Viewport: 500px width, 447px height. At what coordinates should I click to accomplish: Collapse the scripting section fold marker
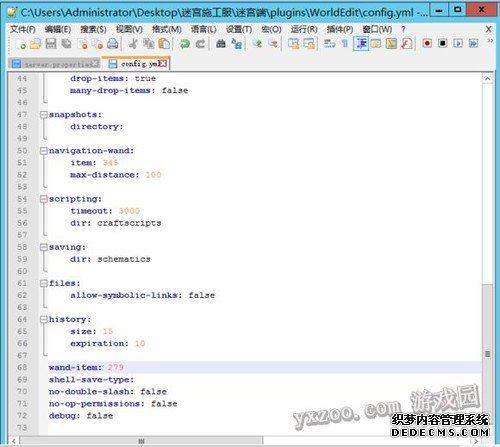point(44,199)
